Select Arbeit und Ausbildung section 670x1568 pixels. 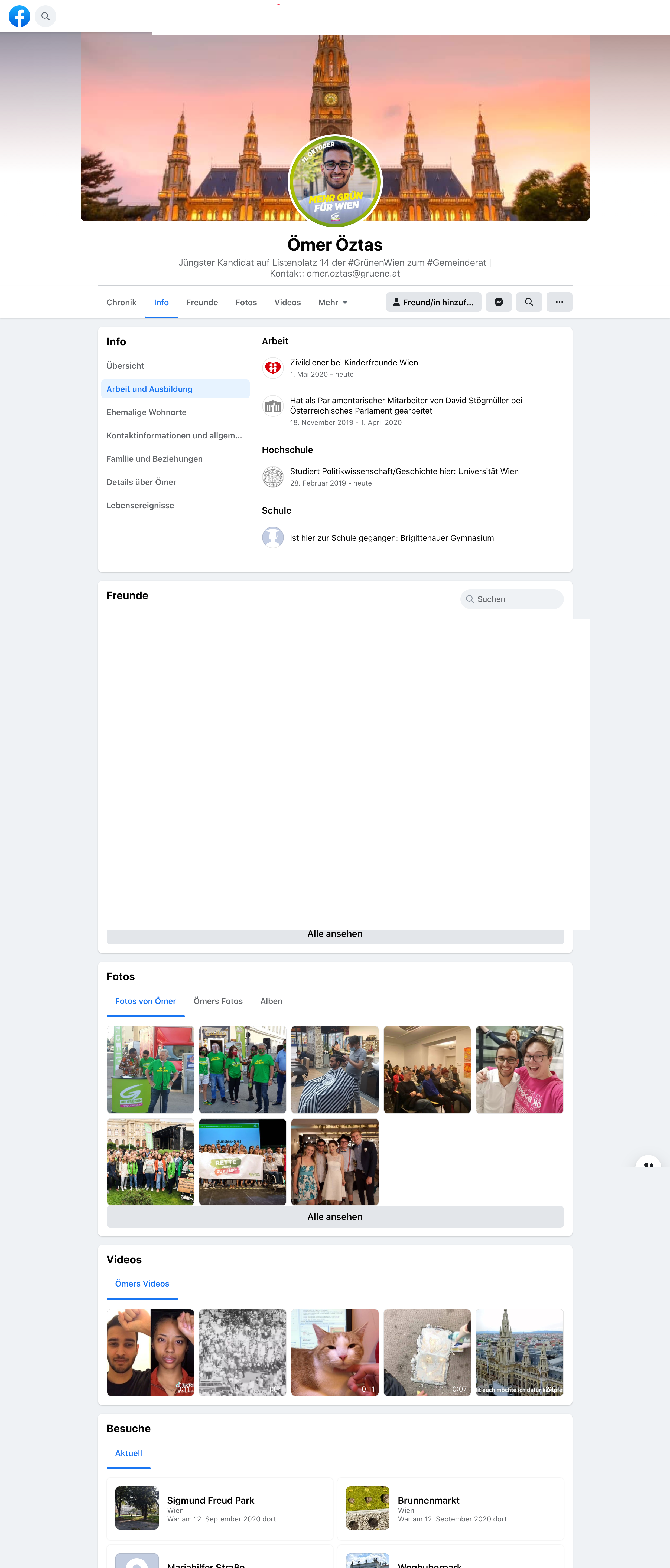point(175,389)
